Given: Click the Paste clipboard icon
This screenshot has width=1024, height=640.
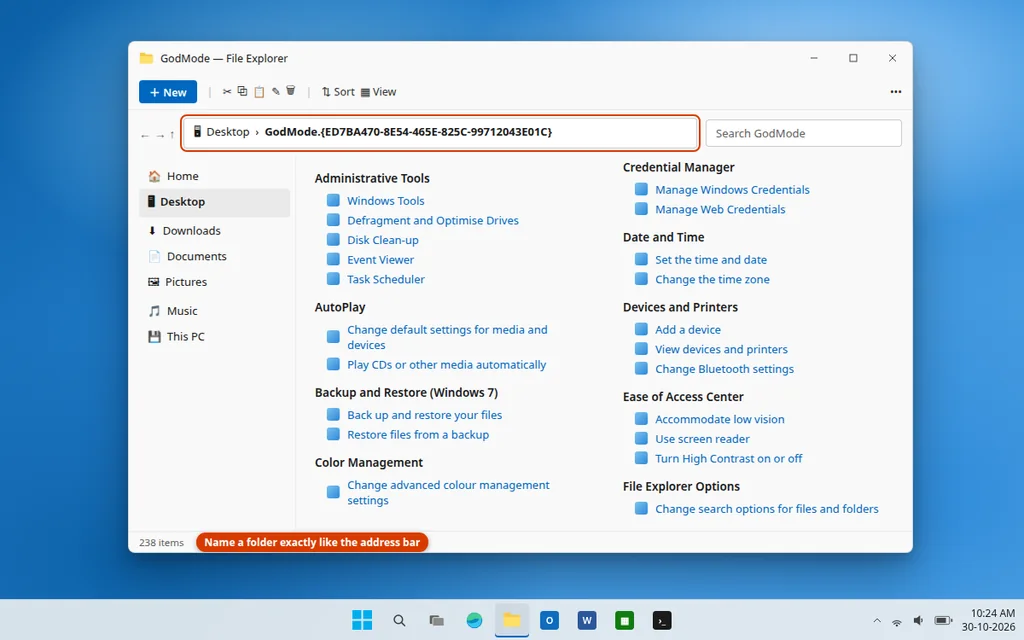Looking at the screenshot, I should coord(259,91).
